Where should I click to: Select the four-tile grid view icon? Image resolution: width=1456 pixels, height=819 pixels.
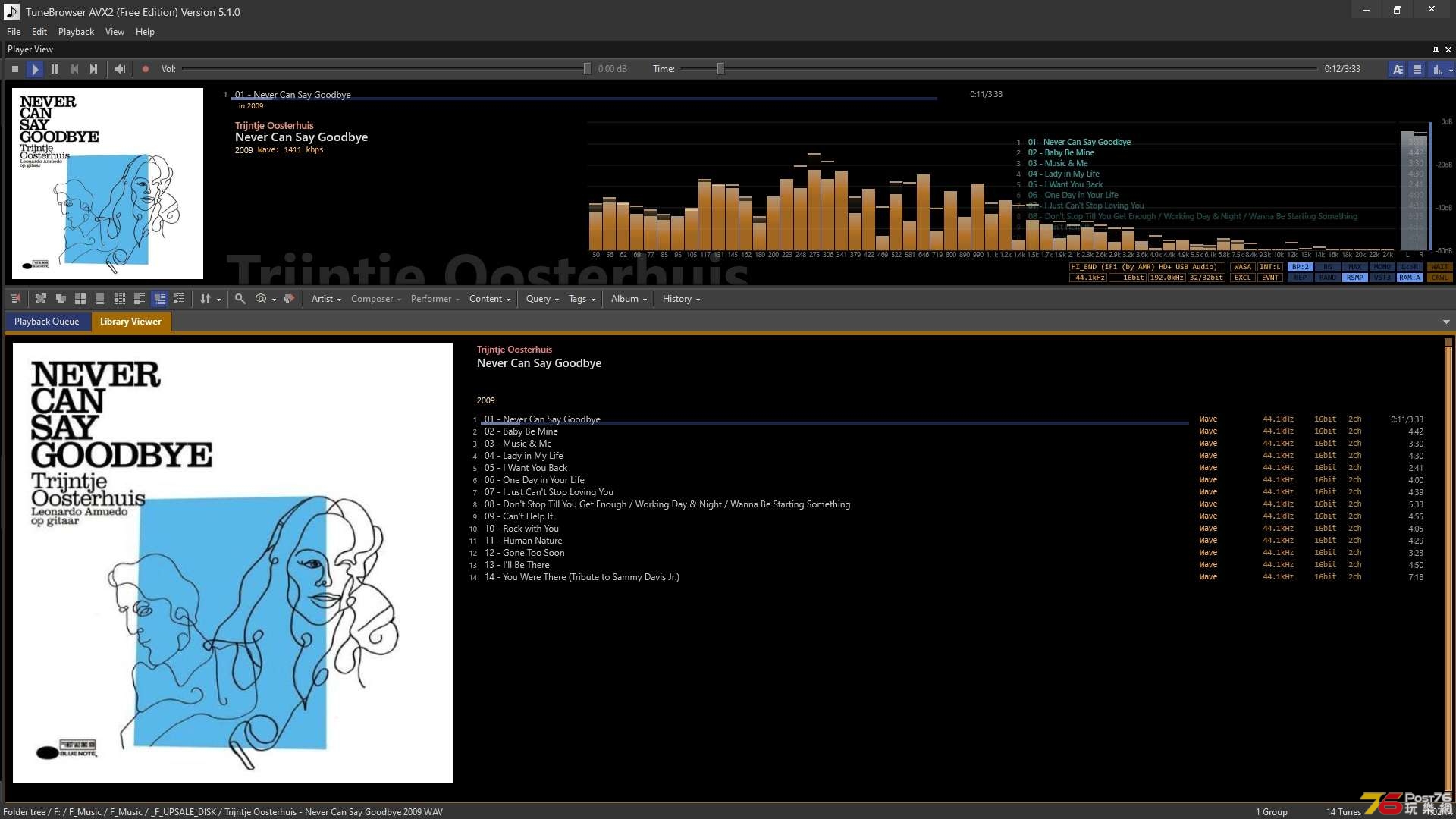click(80, 299)
